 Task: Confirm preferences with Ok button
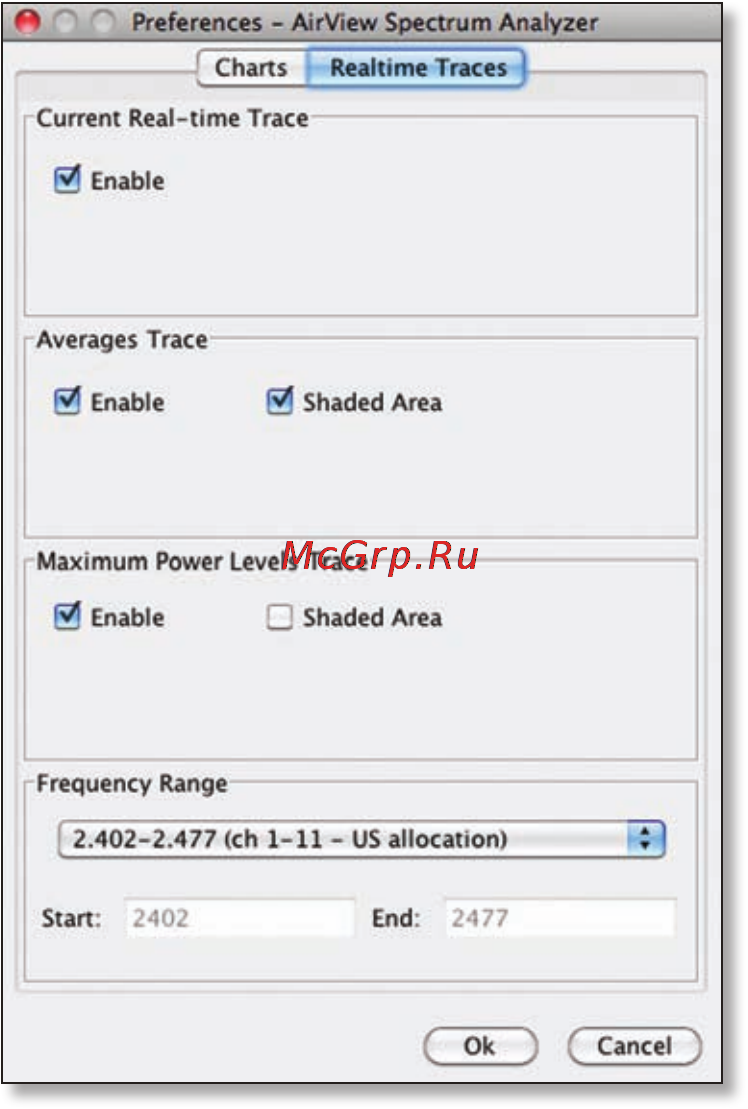pyautogui.click(x=480, y=1045)
